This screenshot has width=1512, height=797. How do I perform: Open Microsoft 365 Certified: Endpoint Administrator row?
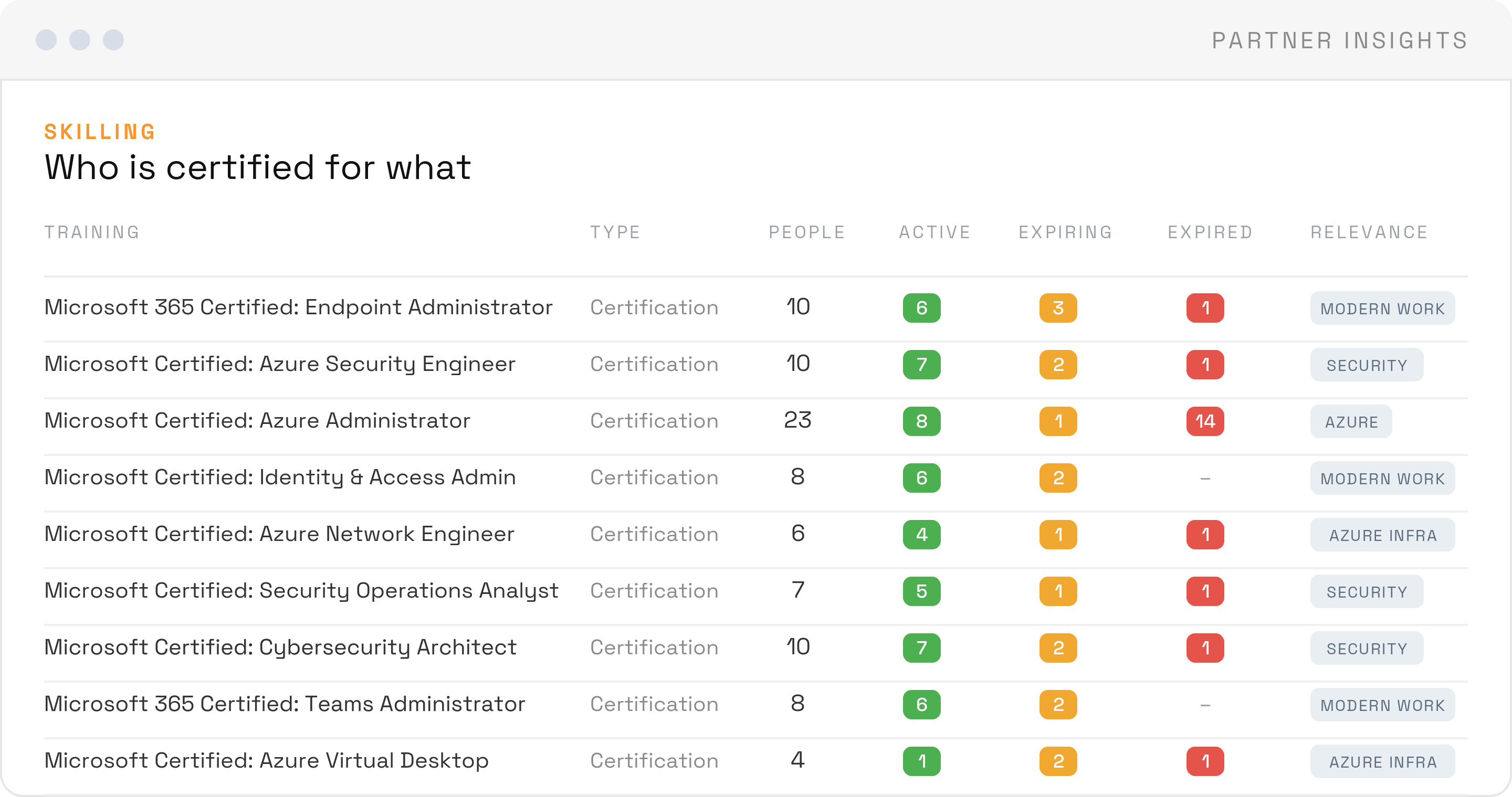756,308
